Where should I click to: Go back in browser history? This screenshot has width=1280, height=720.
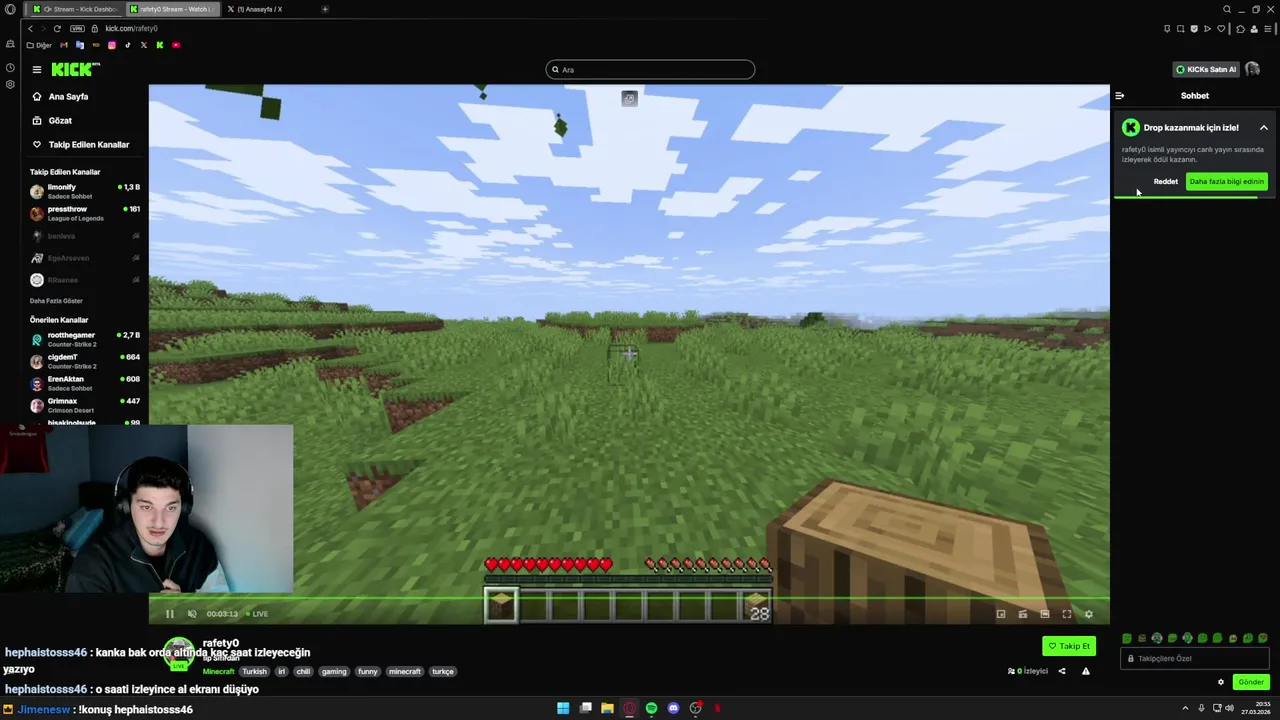tap(31, 28)
